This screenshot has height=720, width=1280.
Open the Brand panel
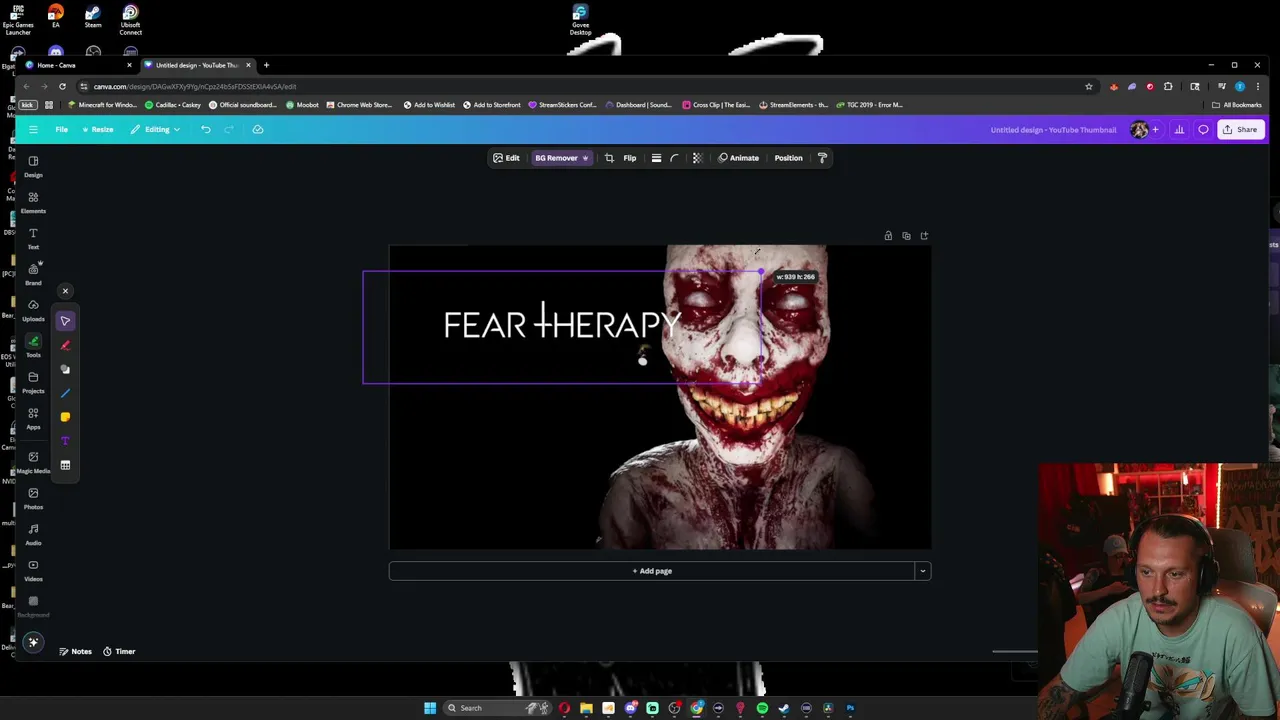click(x=33, y=274)
